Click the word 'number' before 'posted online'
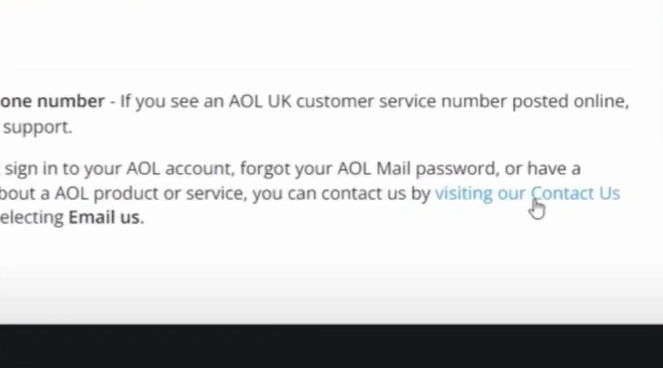 pos(474,102)
